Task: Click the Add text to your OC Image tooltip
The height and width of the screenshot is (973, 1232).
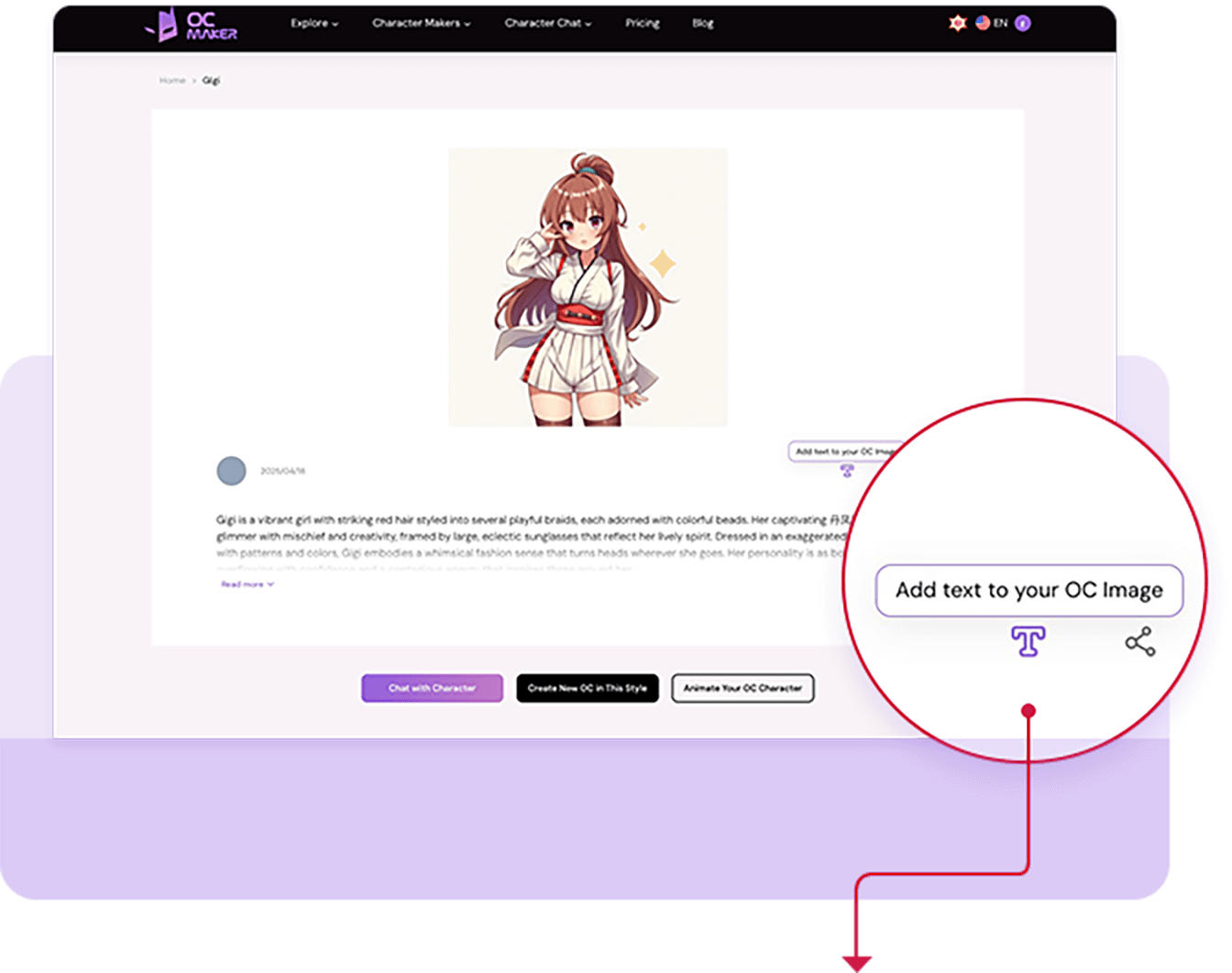Action: pos(1028,591)
